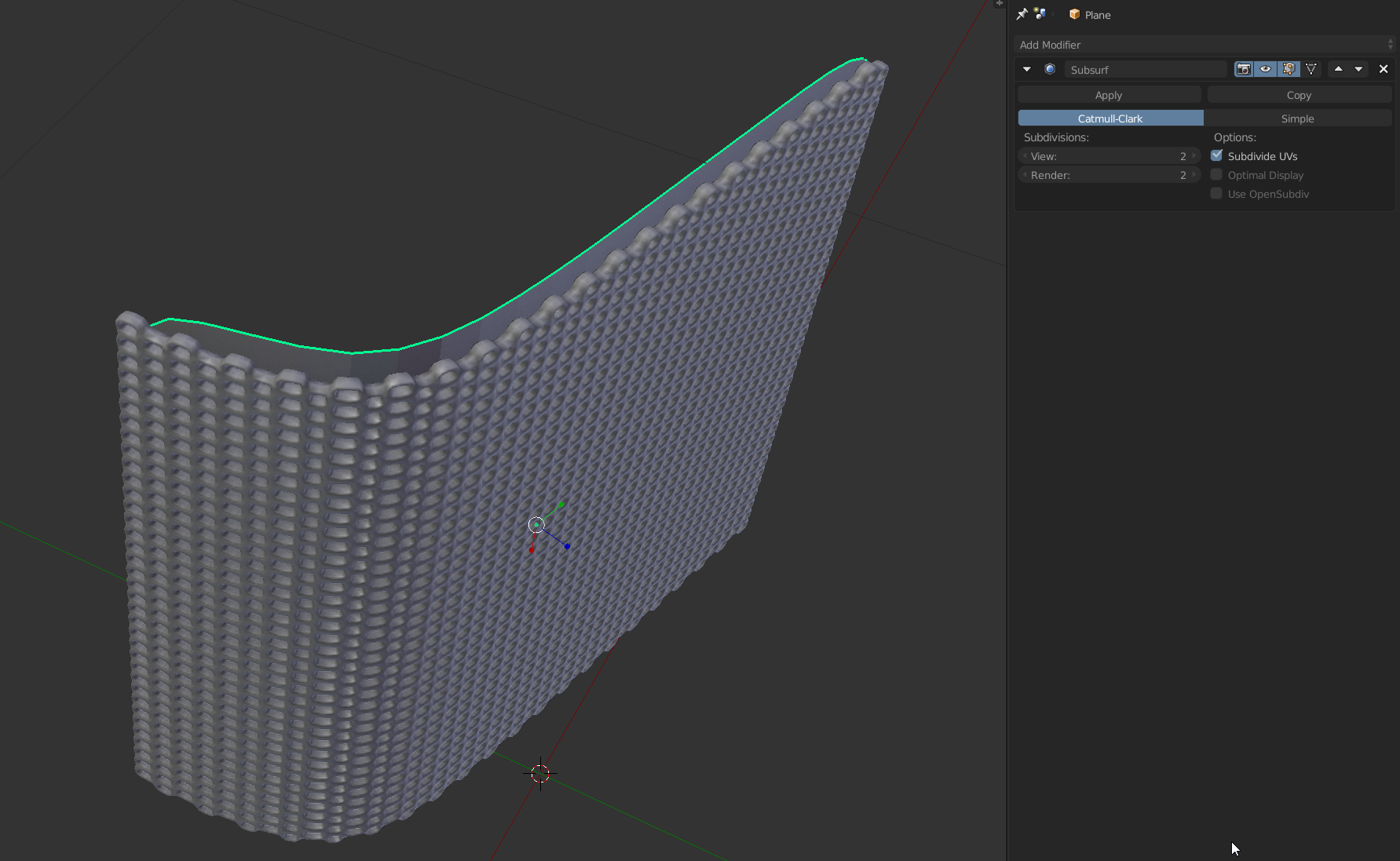The width and height of the screenshot is (1400, 861).
Task: Select the Plane object breadcrumb icon
Action: 1073,14
